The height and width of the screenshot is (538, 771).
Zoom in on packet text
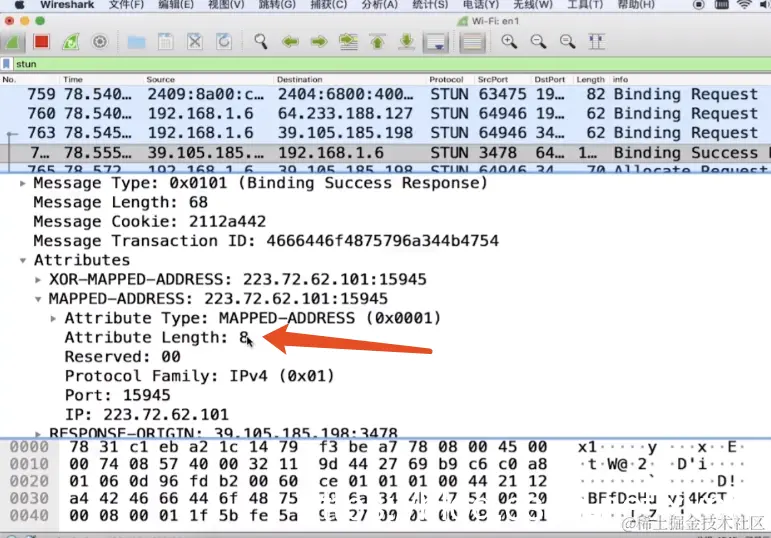click(x=509, y=42)
